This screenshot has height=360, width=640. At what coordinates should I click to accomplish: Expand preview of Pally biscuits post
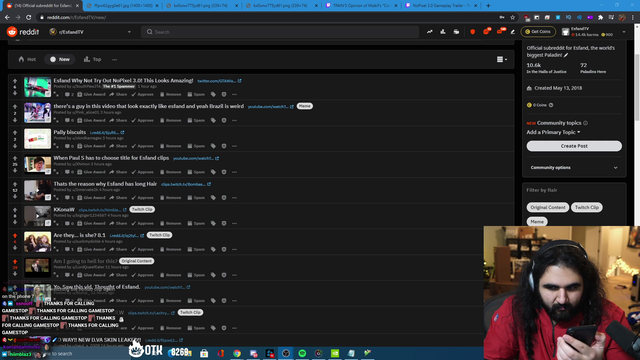tap(56, 146)
